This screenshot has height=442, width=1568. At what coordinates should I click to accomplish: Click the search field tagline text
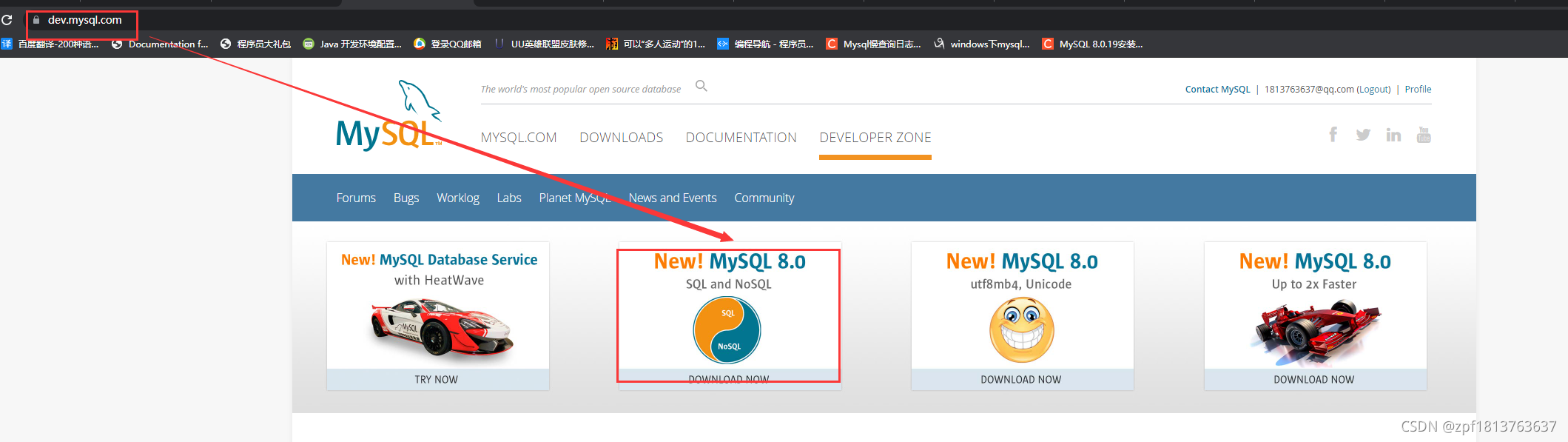(x=581, y=90)
